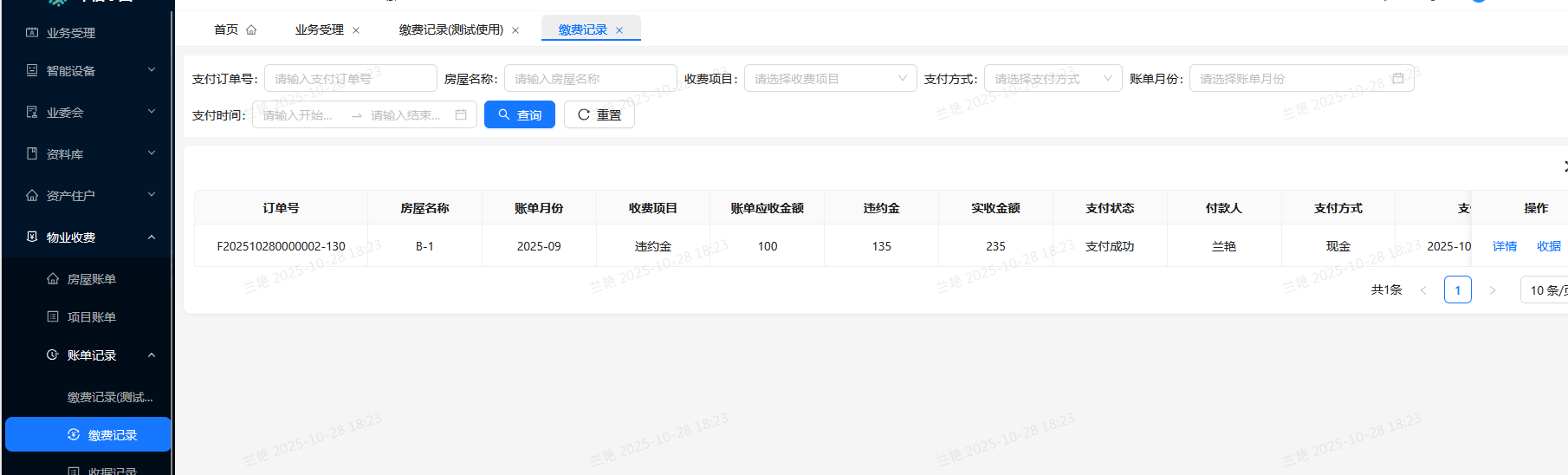Screen dimensions: 1568x475
Task: Switch to the 首页 tab
Action: pos(226,29)
